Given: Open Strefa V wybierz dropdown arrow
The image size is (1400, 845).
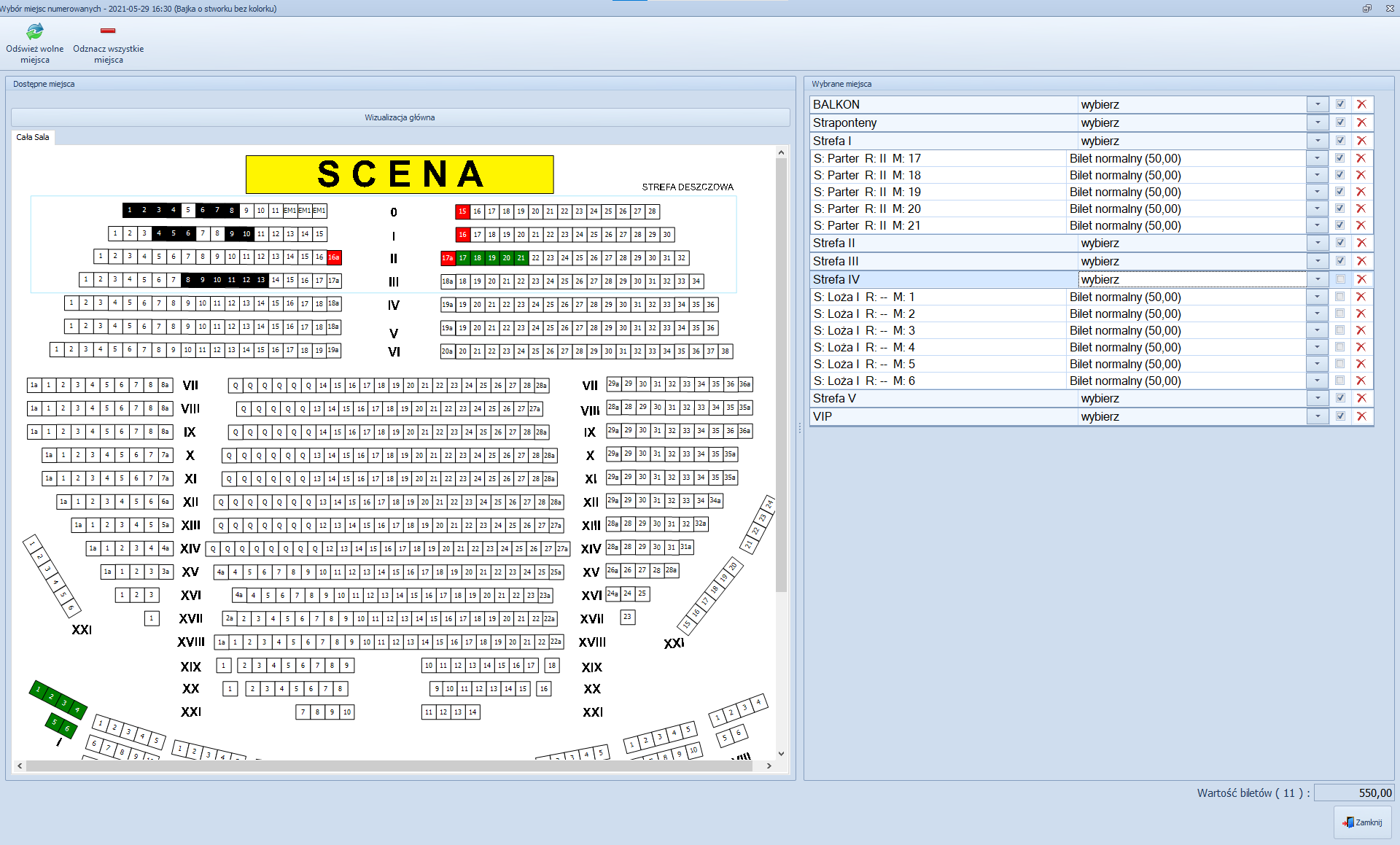Looking at the screenshot, I should point(1318,398).
